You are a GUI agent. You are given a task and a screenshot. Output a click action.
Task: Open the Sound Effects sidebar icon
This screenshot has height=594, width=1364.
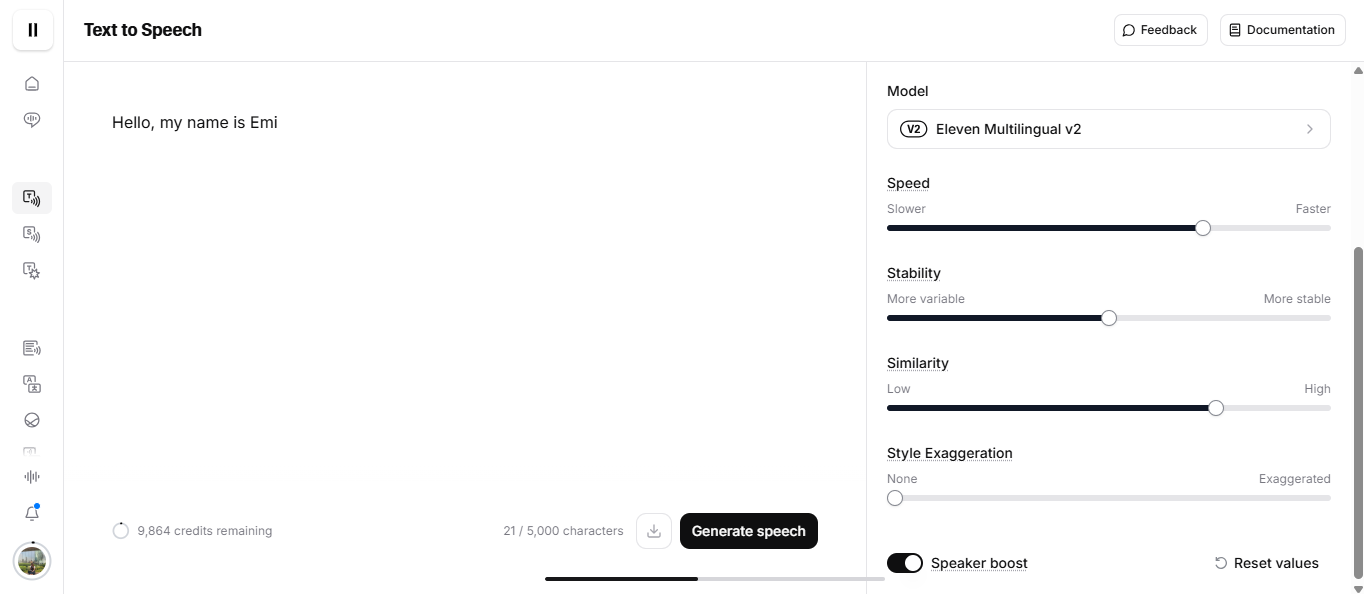(x=32, y=270)
